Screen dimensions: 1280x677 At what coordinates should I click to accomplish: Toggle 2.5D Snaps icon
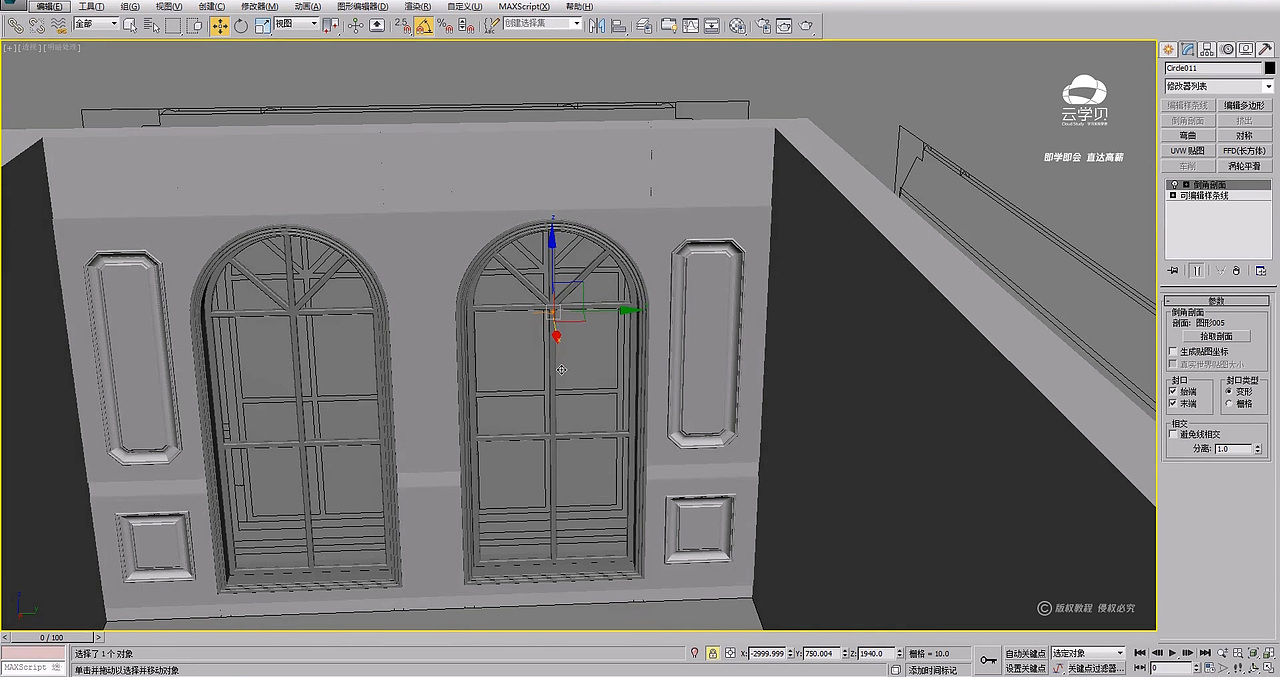403,24
